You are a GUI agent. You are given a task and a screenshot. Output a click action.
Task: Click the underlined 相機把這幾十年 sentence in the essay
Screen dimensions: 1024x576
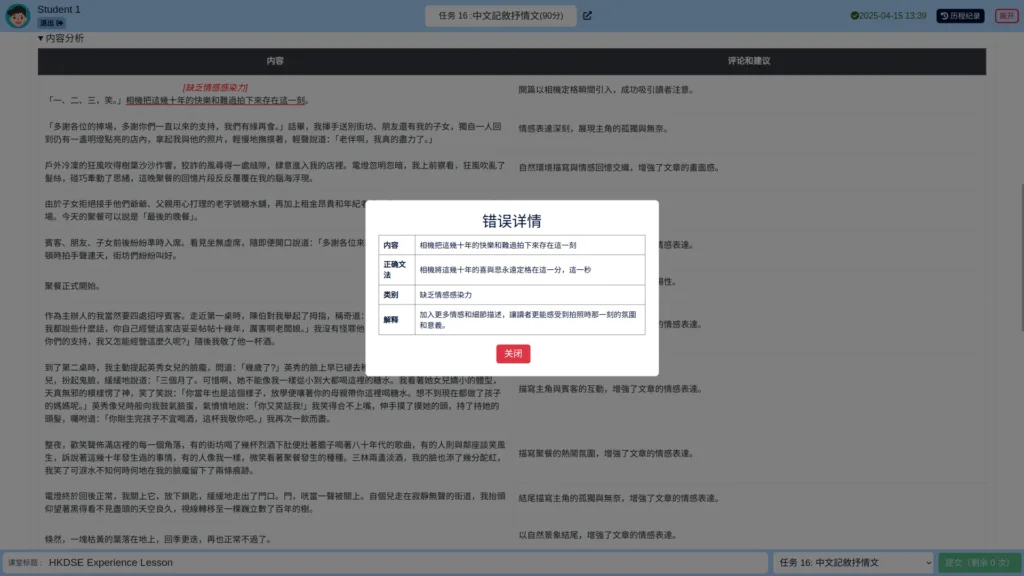coord(216,101)
